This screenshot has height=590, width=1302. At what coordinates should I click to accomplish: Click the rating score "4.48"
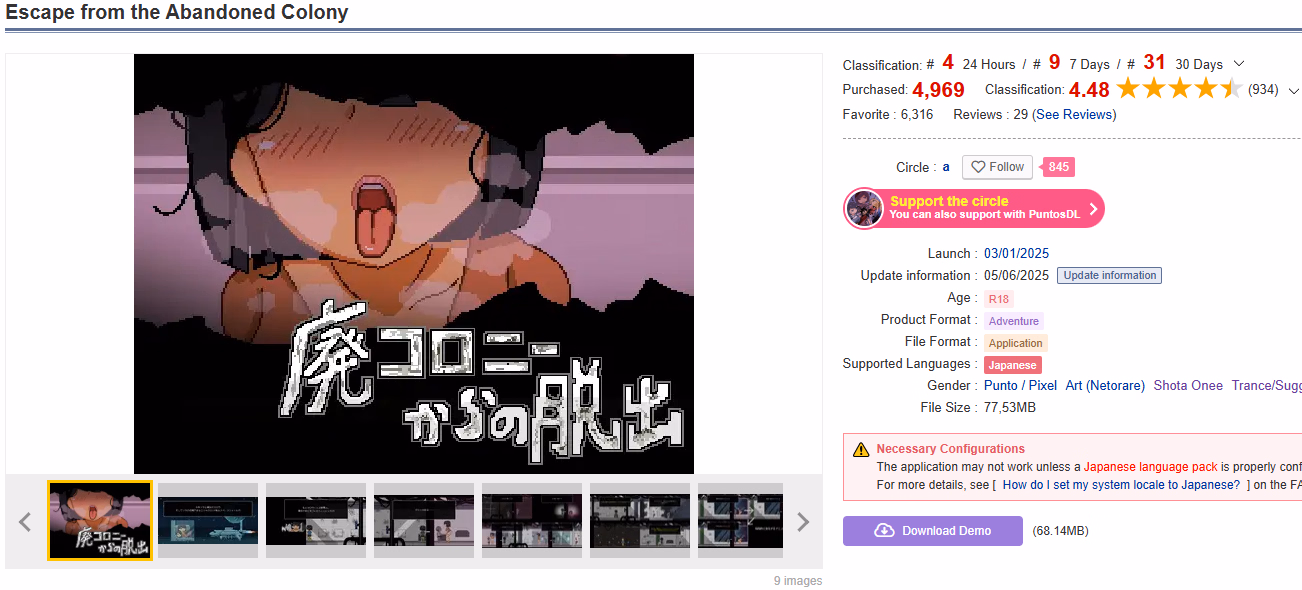click(x=1089, y=90)
